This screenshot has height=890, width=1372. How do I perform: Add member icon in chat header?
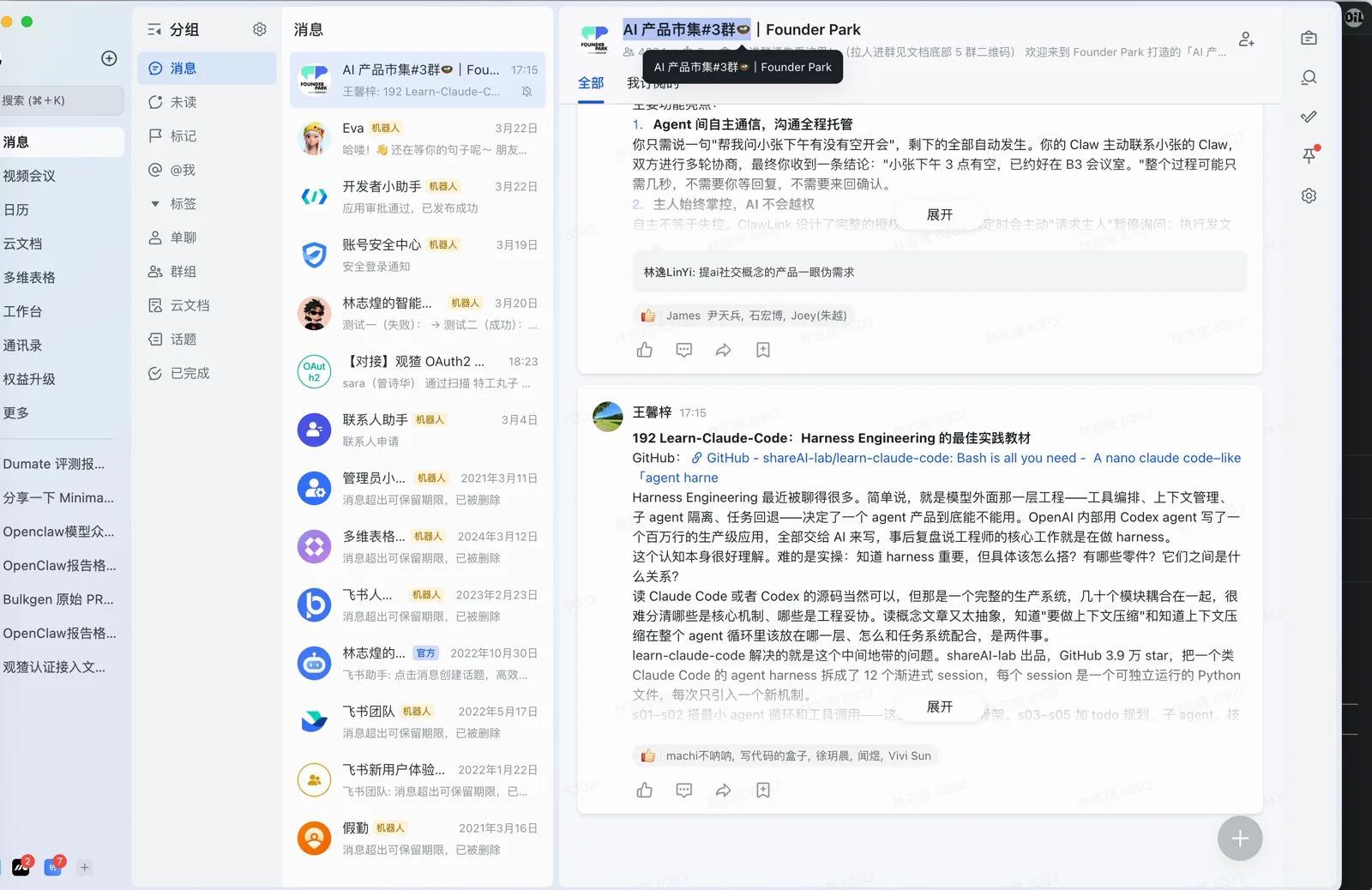[1246, 39]
